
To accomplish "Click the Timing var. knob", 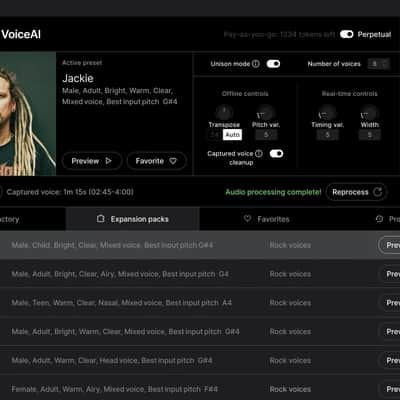I will (x=328, y=112).
